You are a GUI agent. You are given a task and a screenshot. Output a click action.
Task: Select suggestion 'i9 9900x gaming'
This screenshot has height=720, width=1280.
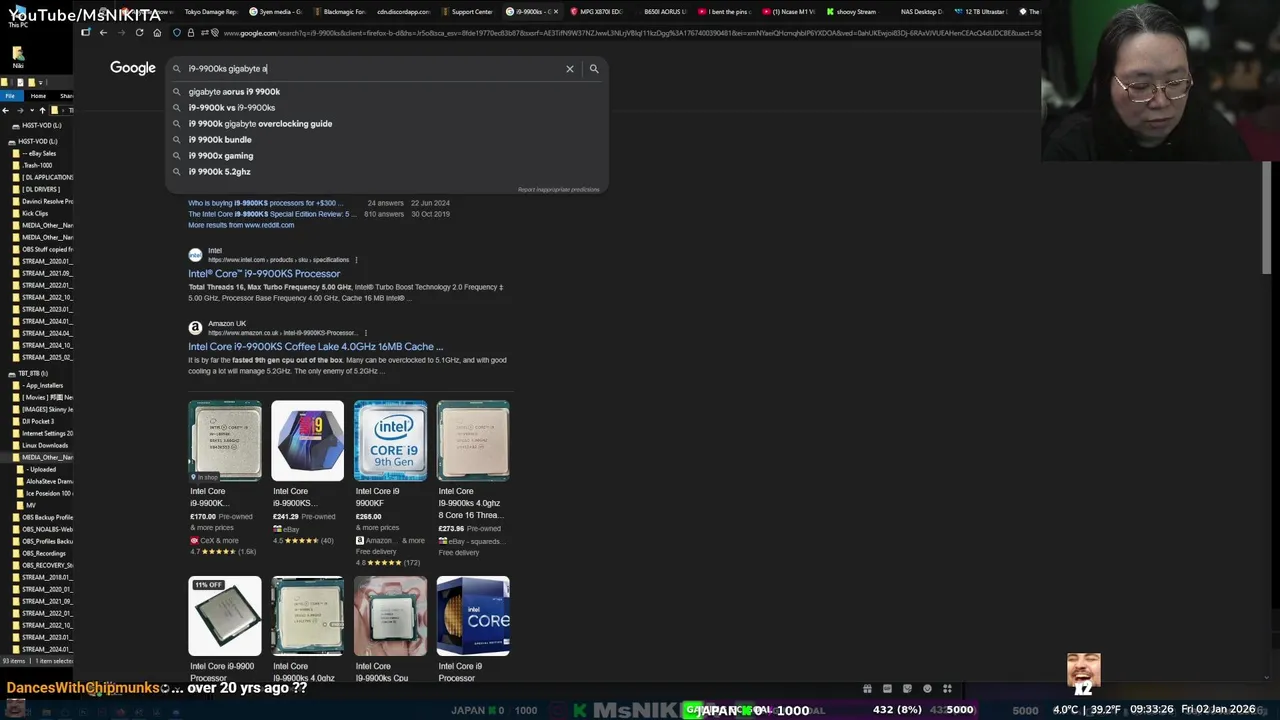click(221, 155)
